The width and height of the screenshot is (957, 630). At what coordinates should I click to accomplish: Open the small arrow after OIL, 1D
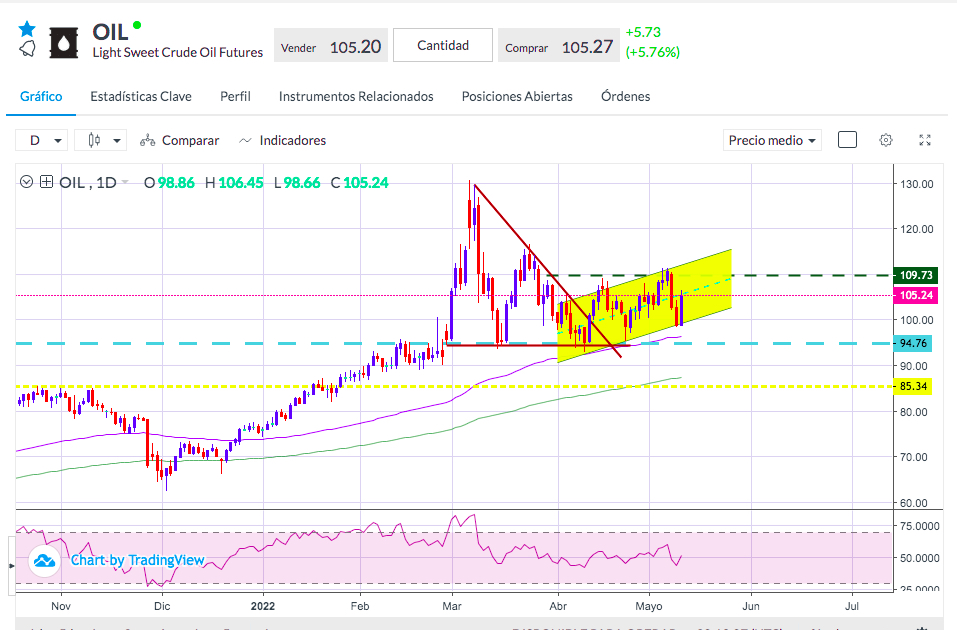click(125, 182)
